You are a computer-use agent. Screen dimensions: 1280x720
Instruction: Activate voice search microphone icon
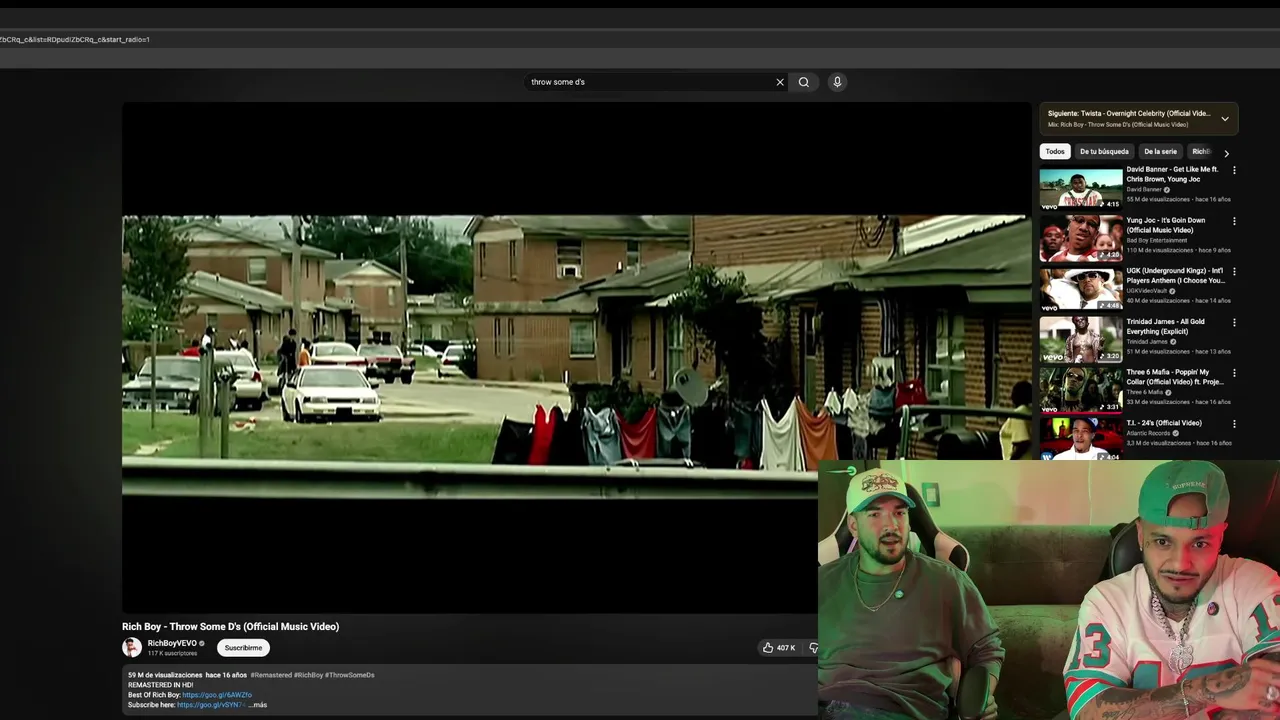click(838, 82)
